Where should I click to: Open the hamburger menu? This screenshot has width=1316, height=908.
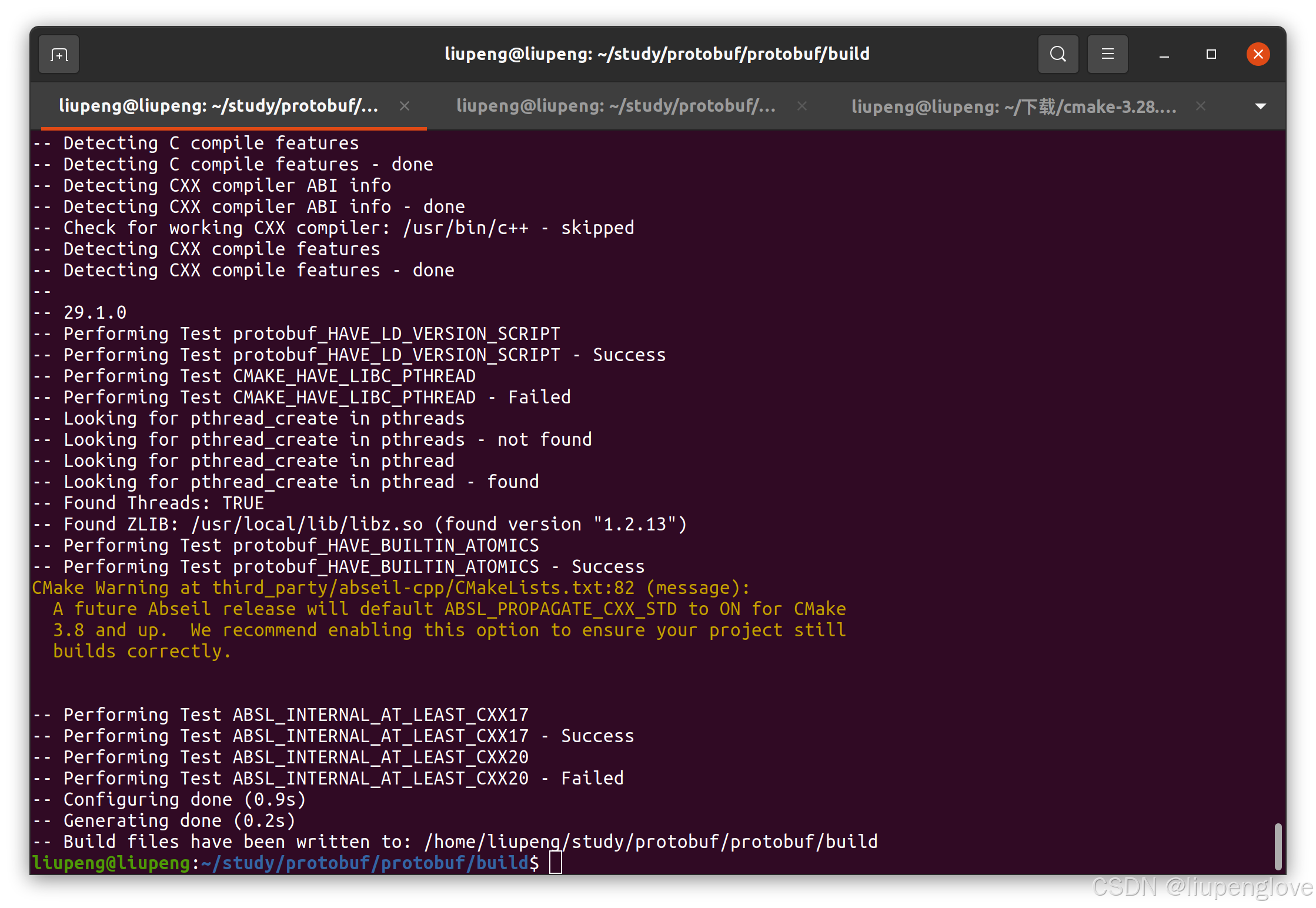point(1107,55)
